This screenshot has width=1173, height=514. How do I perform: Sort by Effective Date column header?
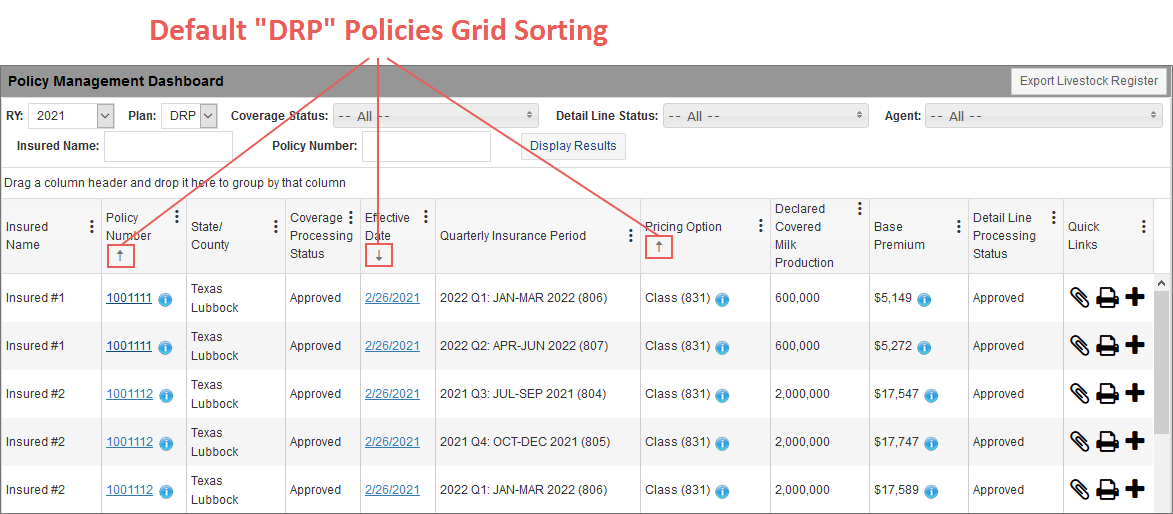click(387, 227)
